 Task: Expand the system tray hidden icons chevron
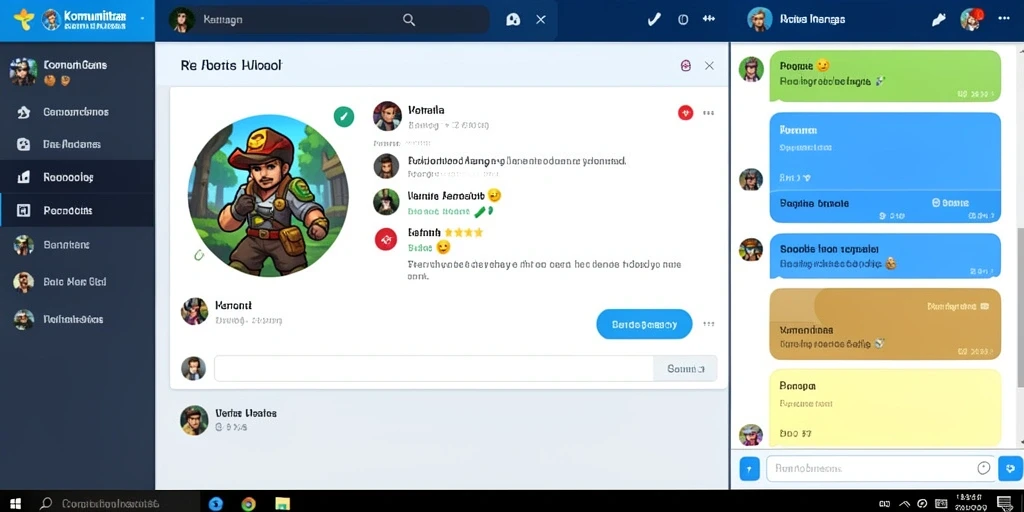904,504
